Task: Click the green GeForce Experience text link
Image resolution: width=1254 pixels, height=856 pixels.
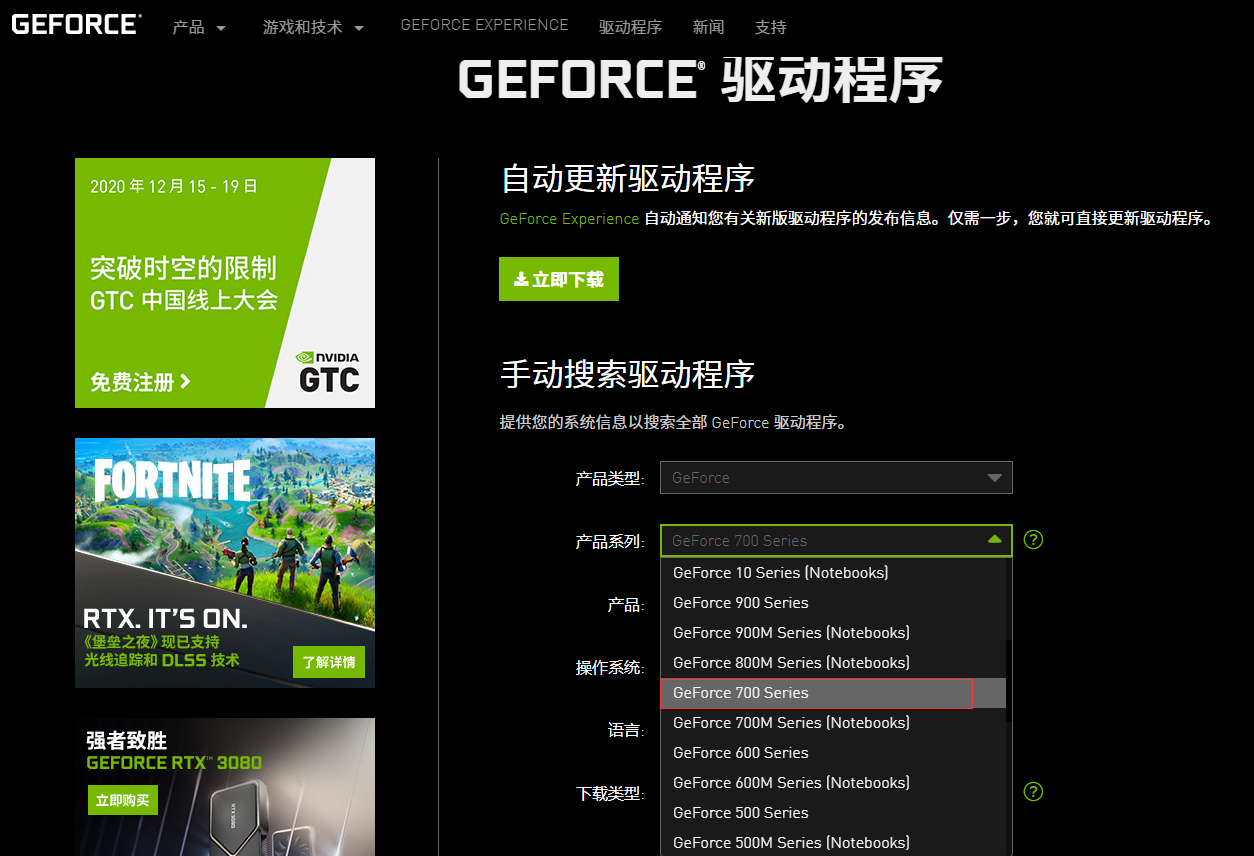Action: [569, 218]
